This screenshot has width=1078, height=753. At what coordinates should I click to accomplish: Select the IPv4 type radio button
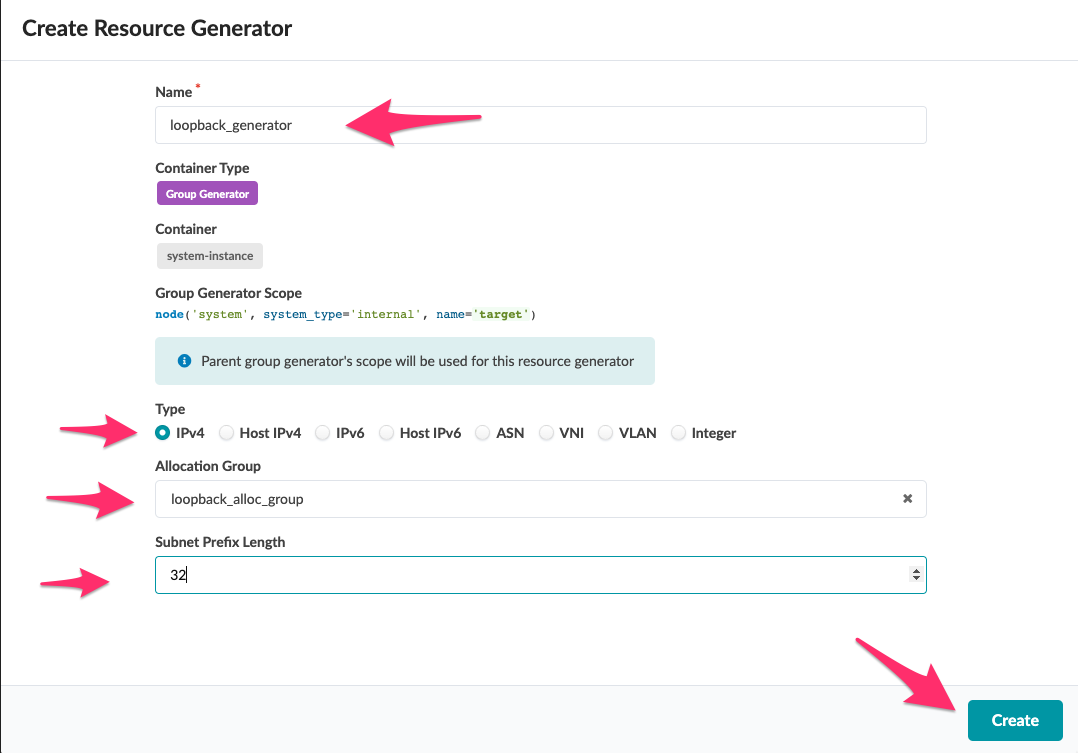[162, 432]
